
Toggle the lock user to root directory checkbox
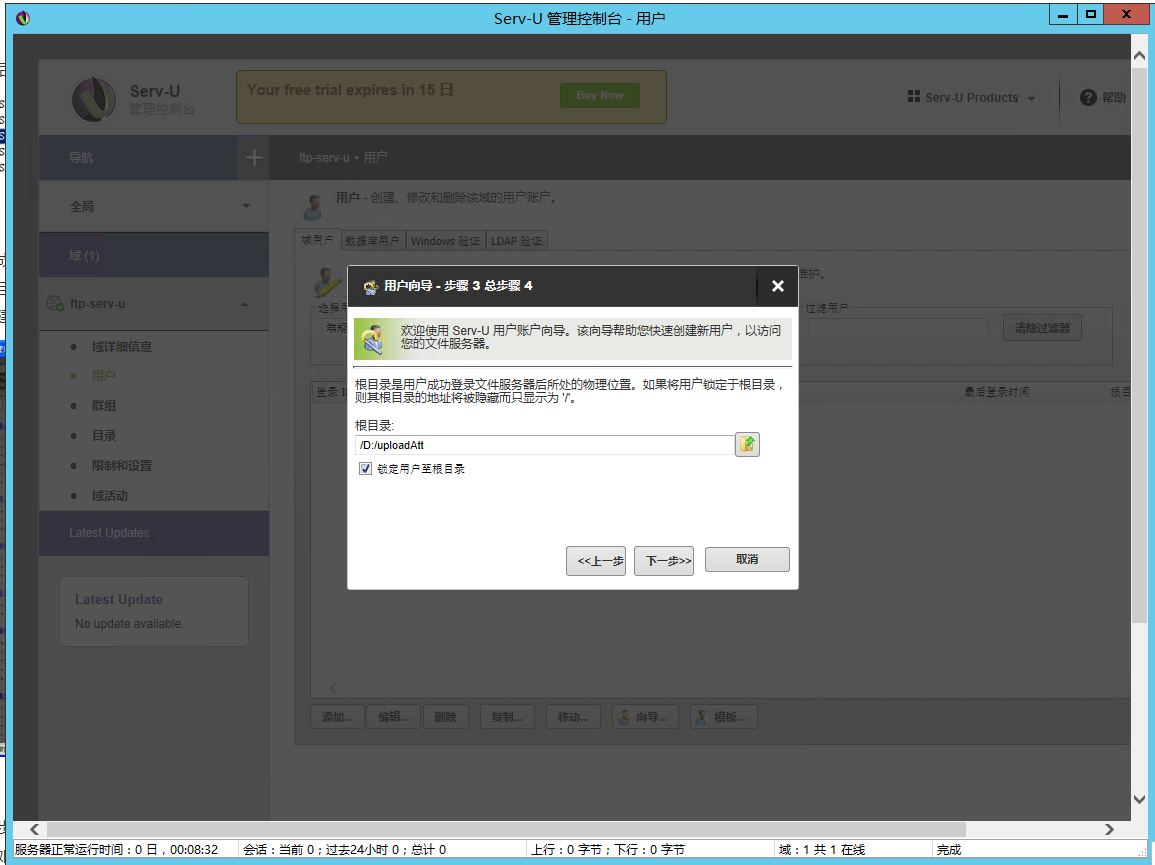pos(365,469)
